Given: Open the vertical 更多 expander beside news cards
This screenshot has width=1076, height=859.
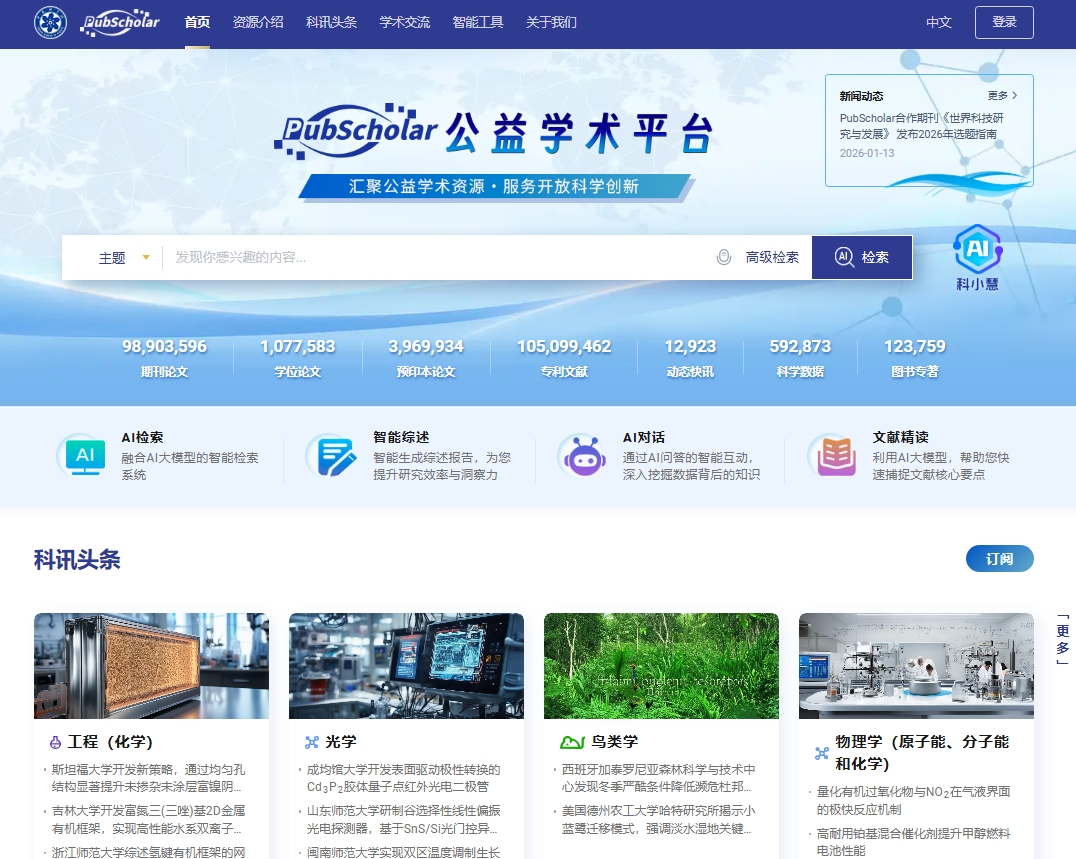Looking at the screenshot, I should 1063,638.
